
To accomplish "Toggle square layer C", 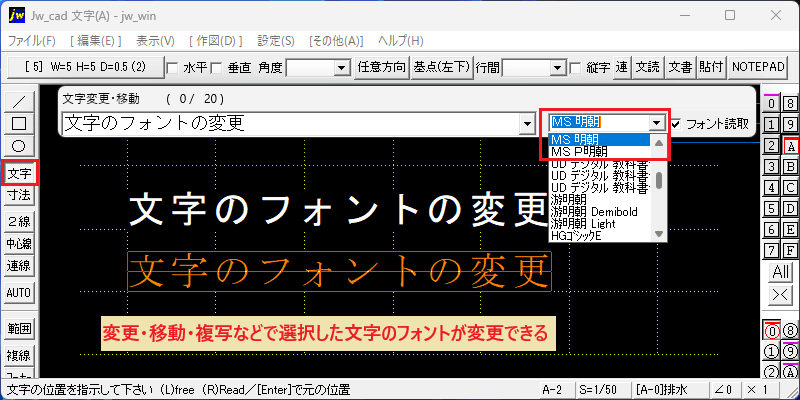I will [x=790, y=187].
